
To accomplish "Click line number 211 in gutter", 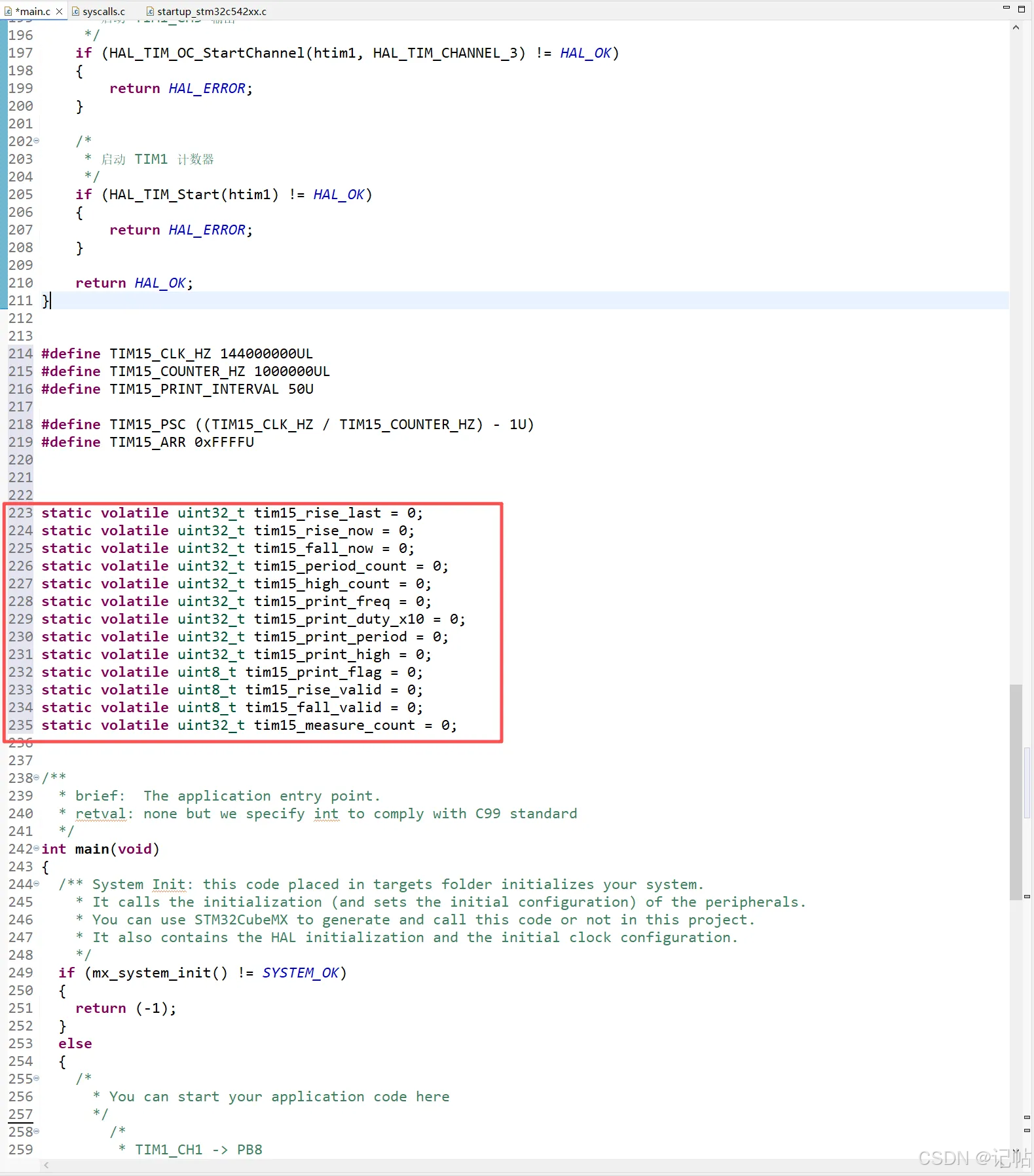I will point(20,301).
